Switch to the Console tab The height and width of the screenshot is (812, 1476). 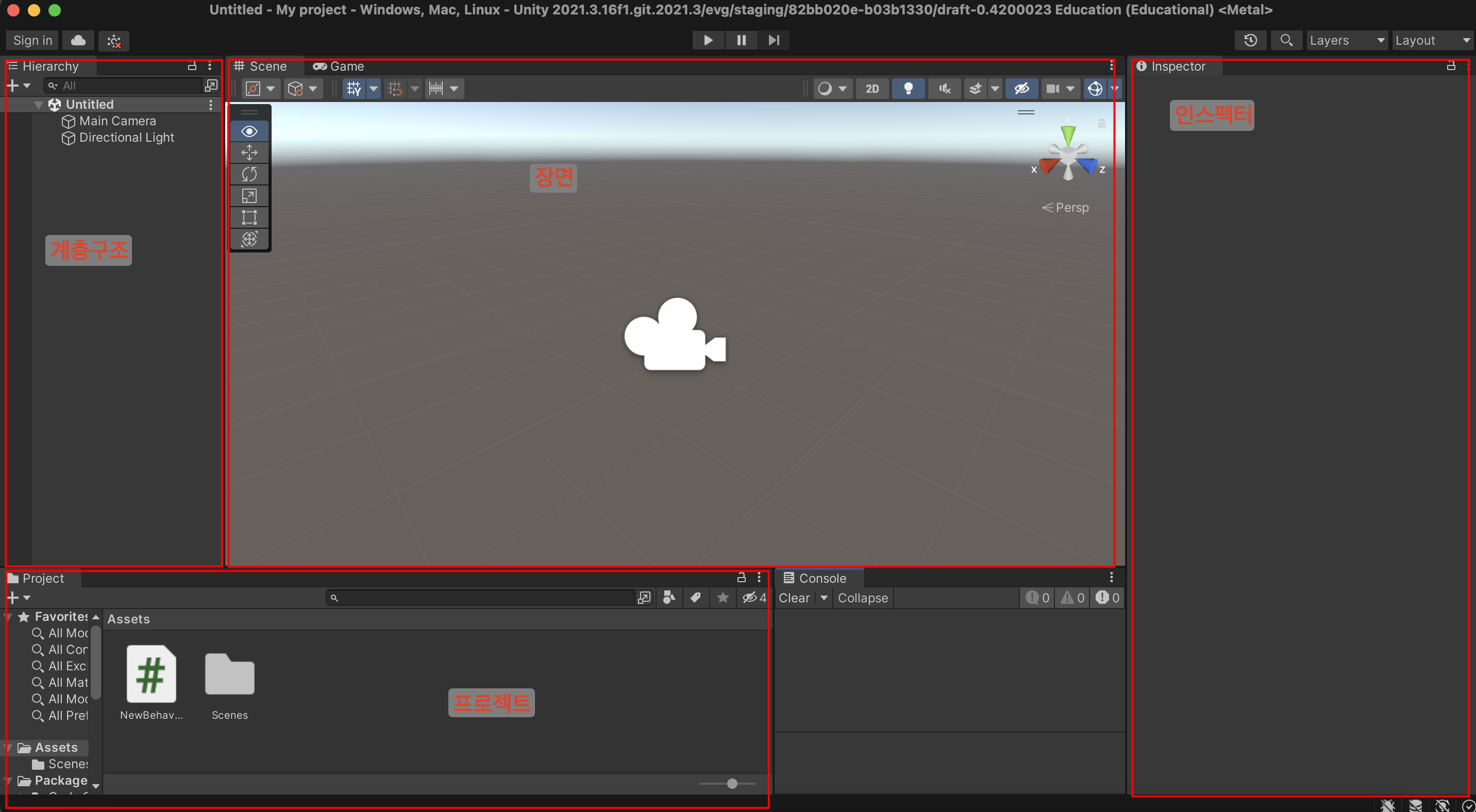point(818,578)
